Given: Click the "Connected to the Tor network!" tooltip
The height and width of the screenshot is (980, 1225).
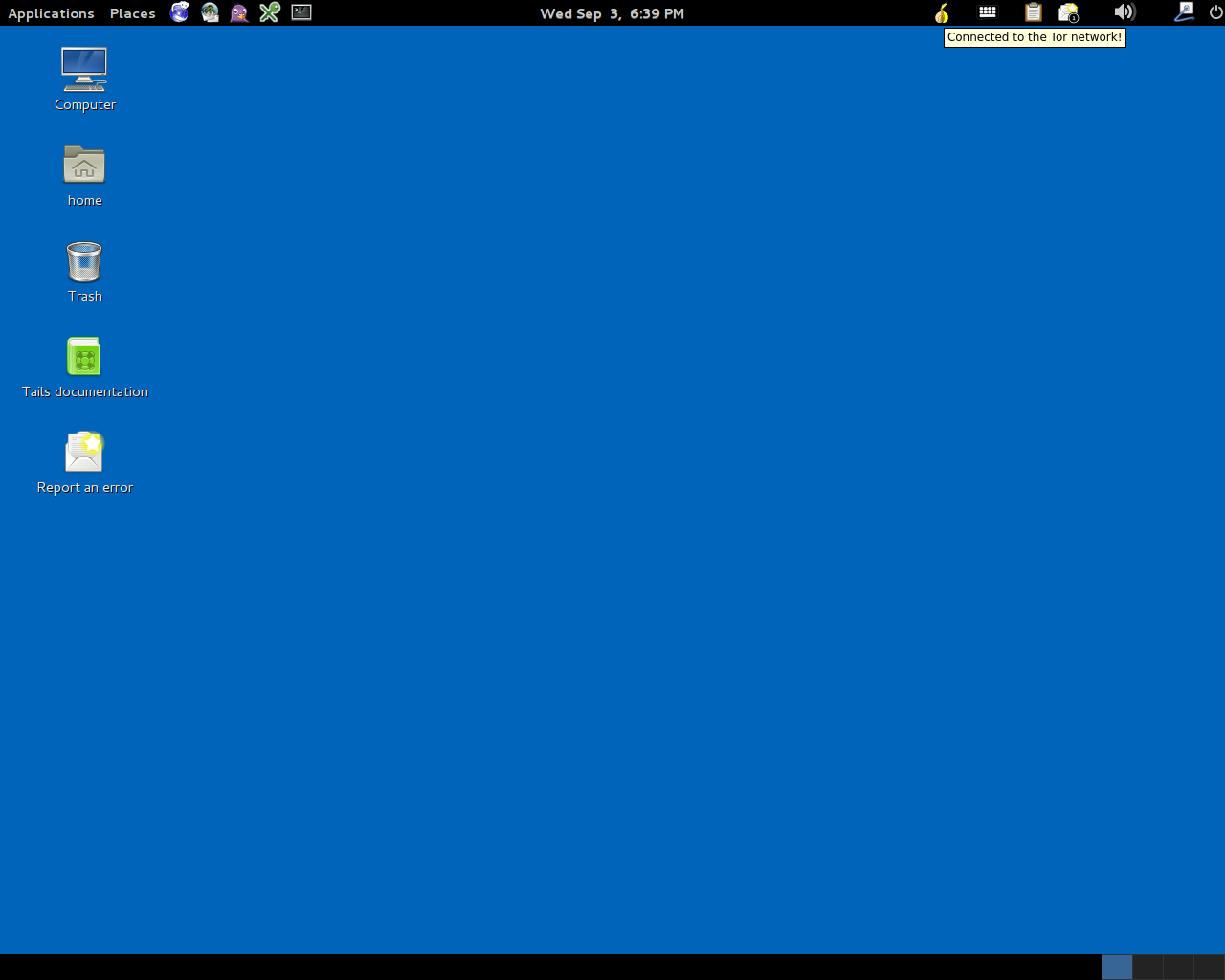Looking at the screenshot, I should [x=1035, y=37].
